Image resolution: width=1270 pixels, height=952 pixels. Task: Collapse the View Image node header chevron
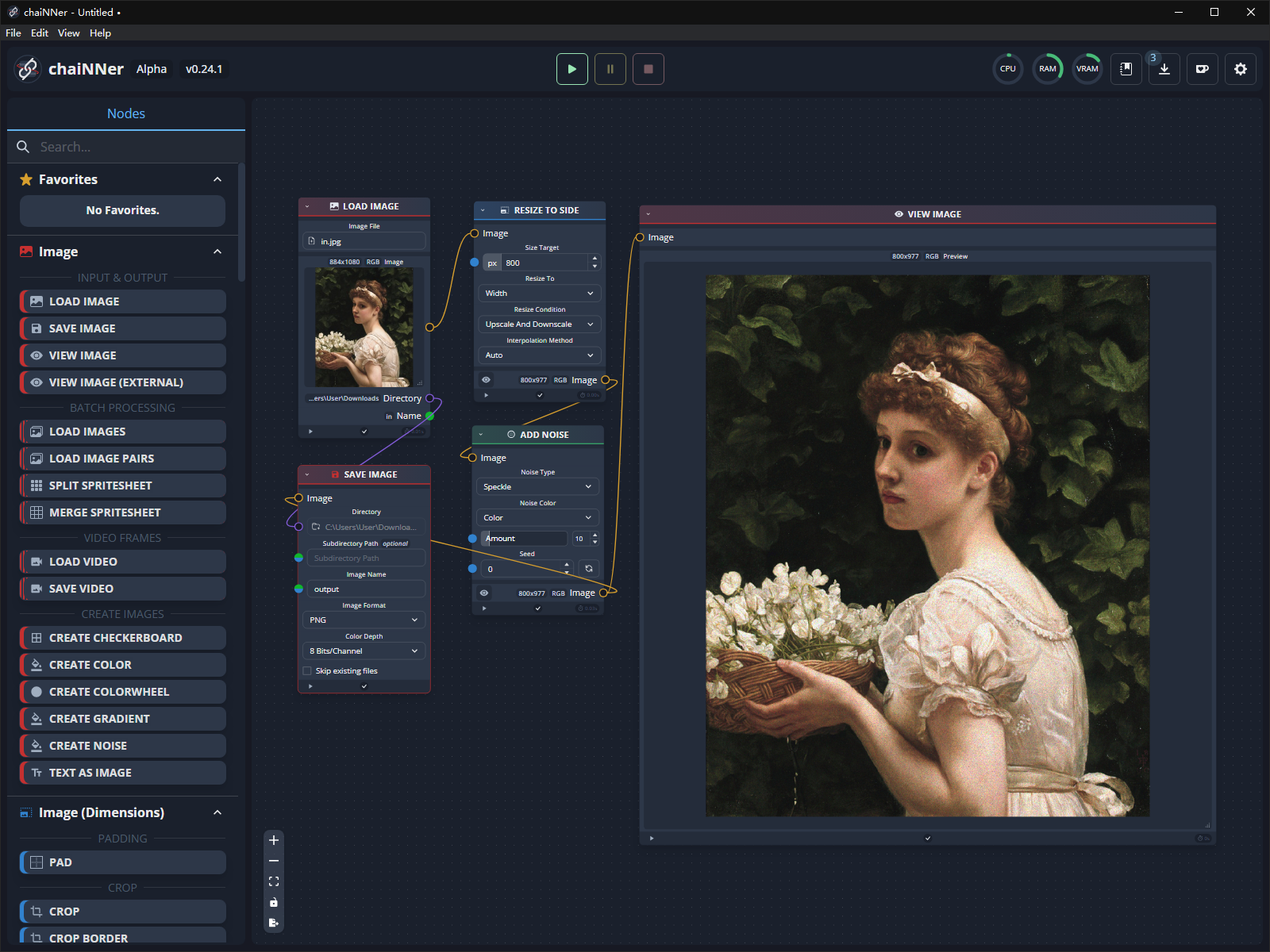click(648, 214)
